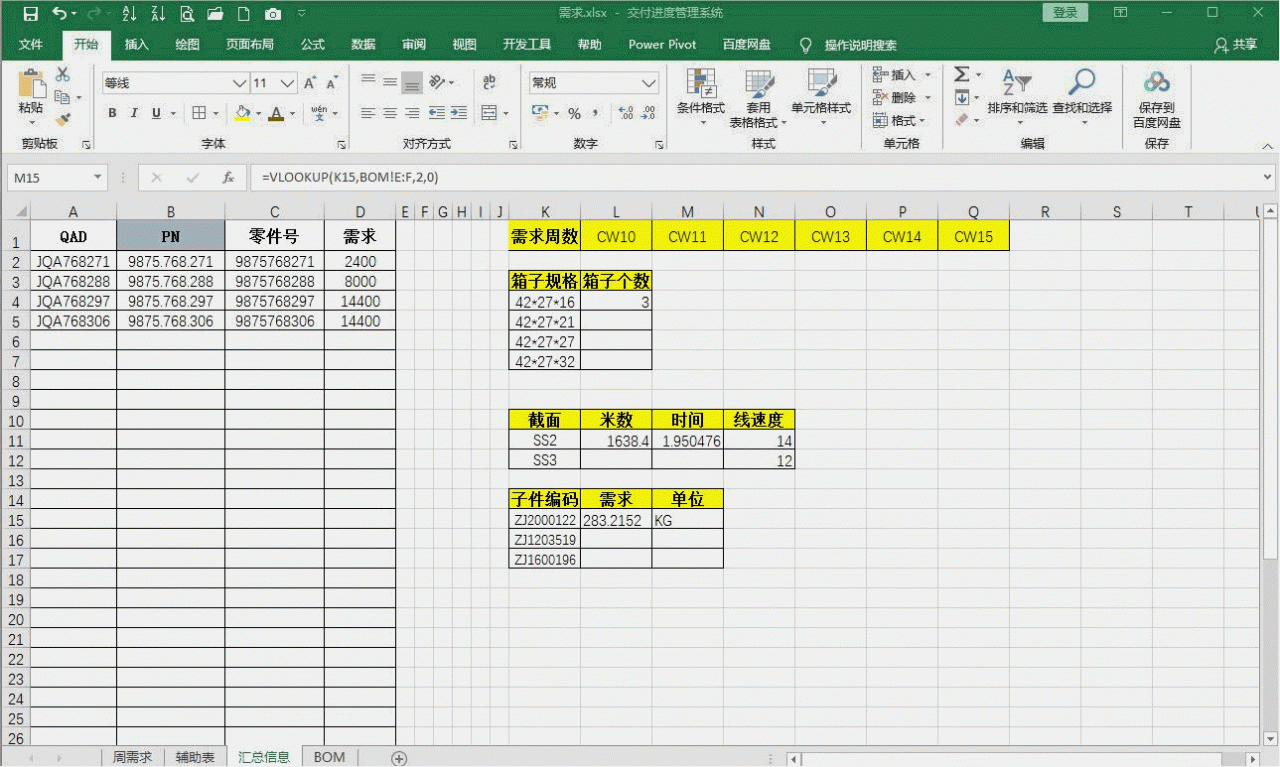Viewport: 1280px width, 767px height.
Task: Add a new sheet with plus button
Action: point(399,758)
